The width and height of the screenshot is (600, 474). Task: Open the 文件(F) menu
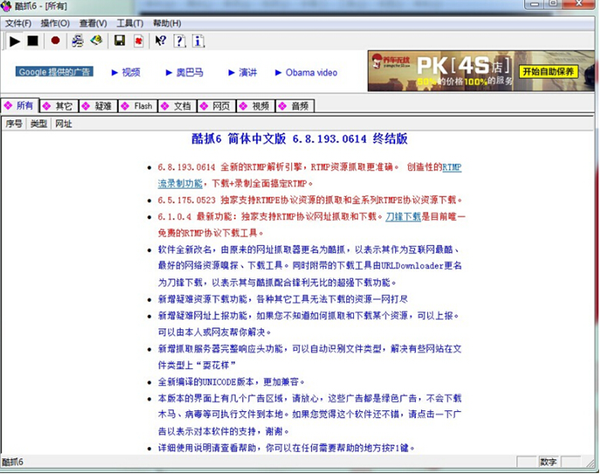(18, 24)
